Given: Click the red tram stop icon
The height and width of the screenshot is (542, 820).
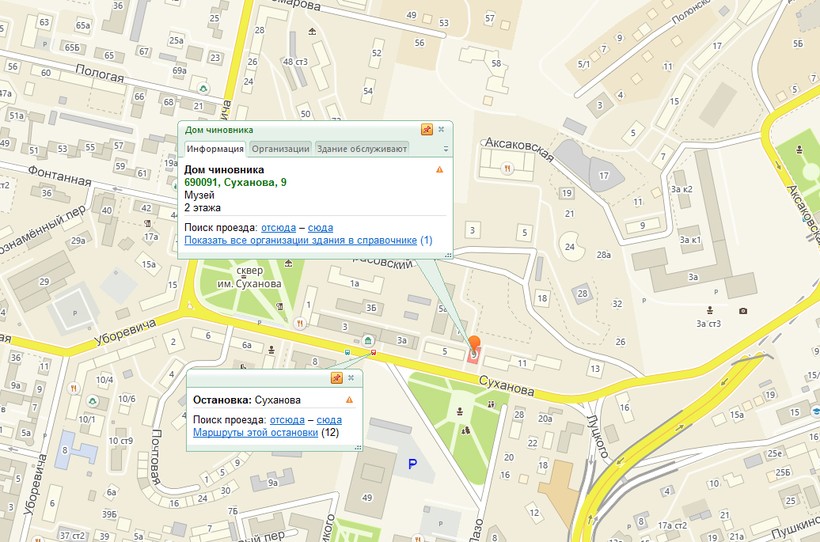Looking at the screenshot, I should pyautogui.click(x=373, y=352).
